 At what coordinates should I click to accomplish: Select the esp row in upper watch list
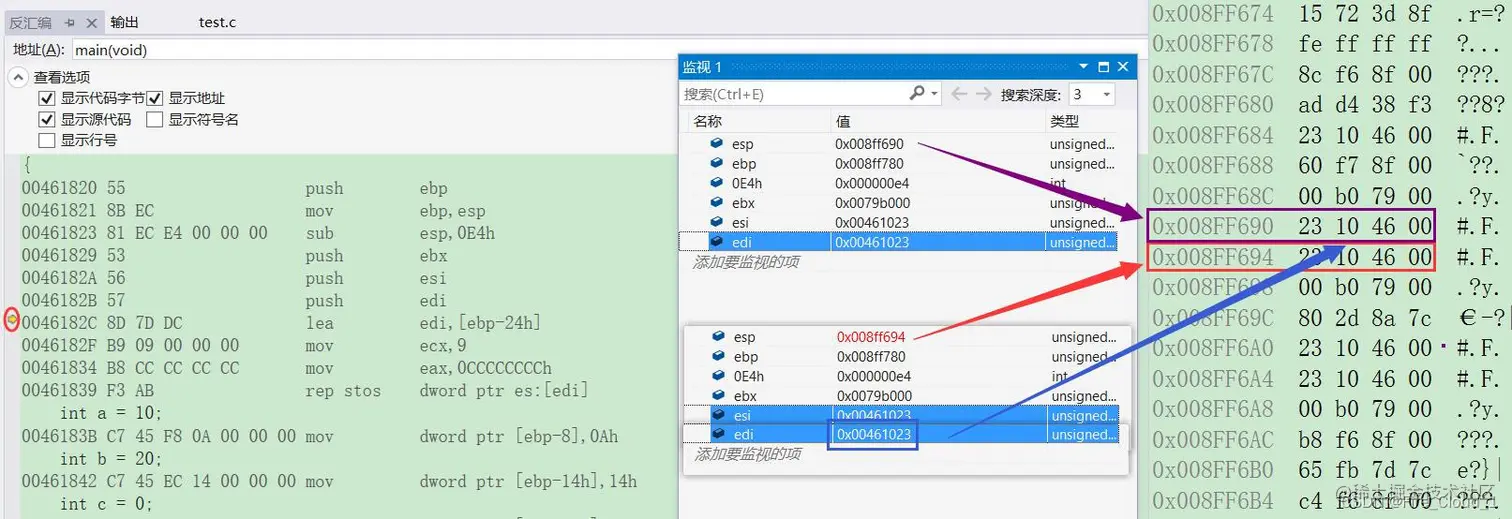tap(898, 144)
